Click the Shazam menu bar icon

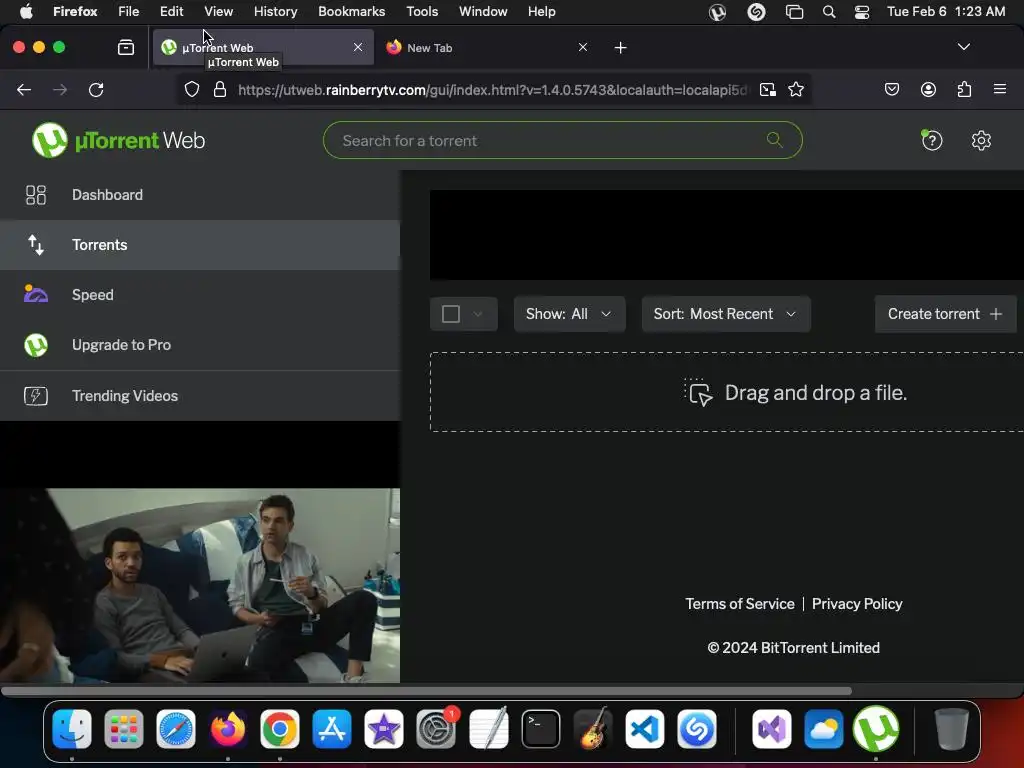point(756,12)
